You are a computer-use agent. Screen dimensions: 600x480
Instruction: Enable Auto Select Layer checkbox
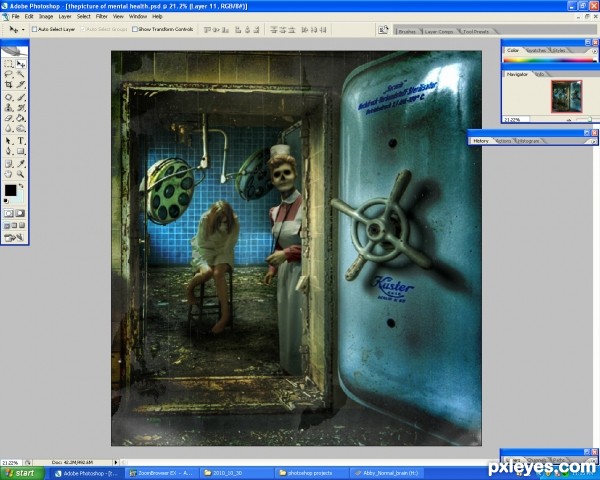click(34, 29)
